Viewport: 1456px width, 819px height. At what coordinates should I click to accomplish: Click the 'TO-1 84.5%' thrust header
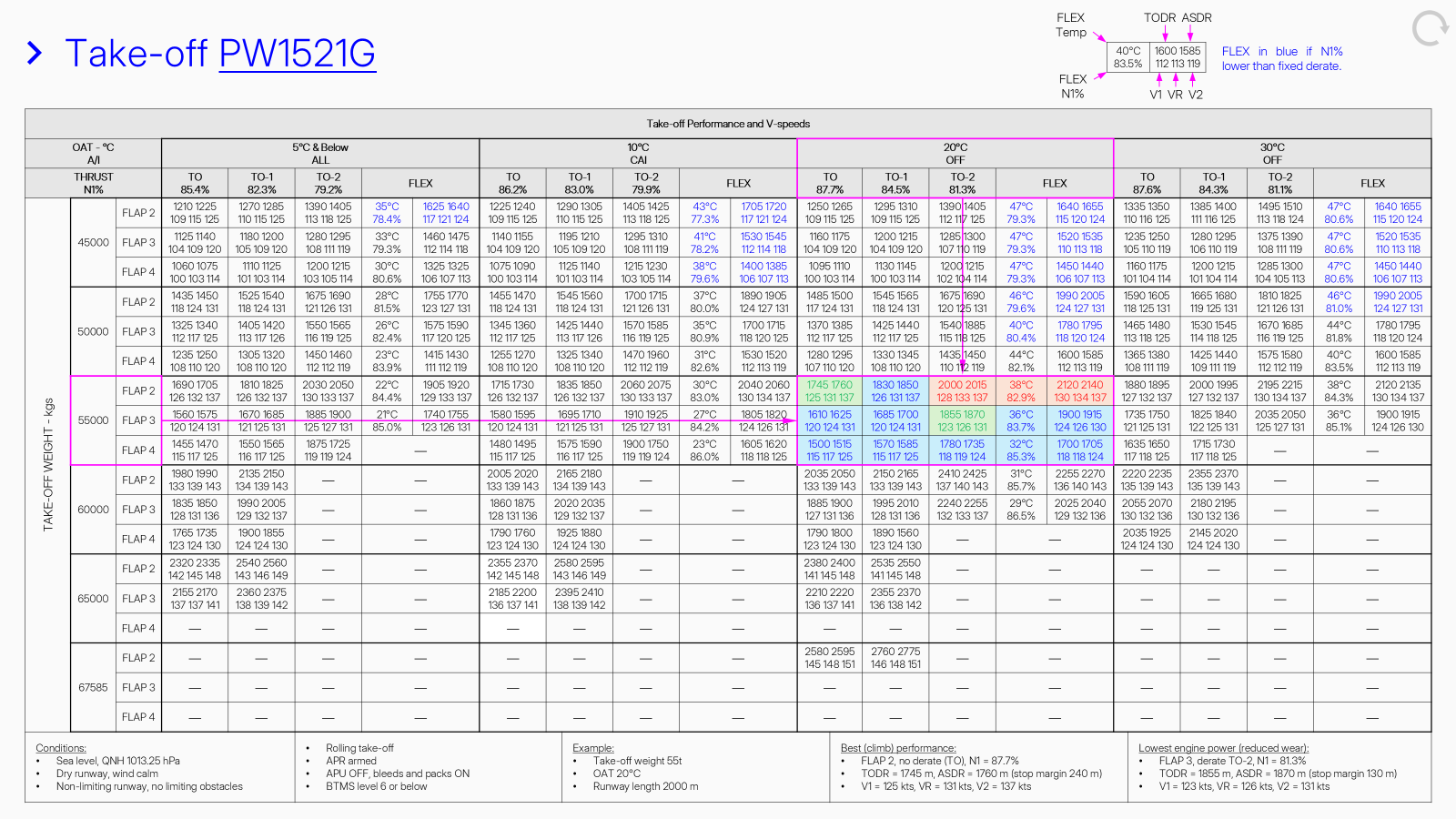click(x=896, y=183)
